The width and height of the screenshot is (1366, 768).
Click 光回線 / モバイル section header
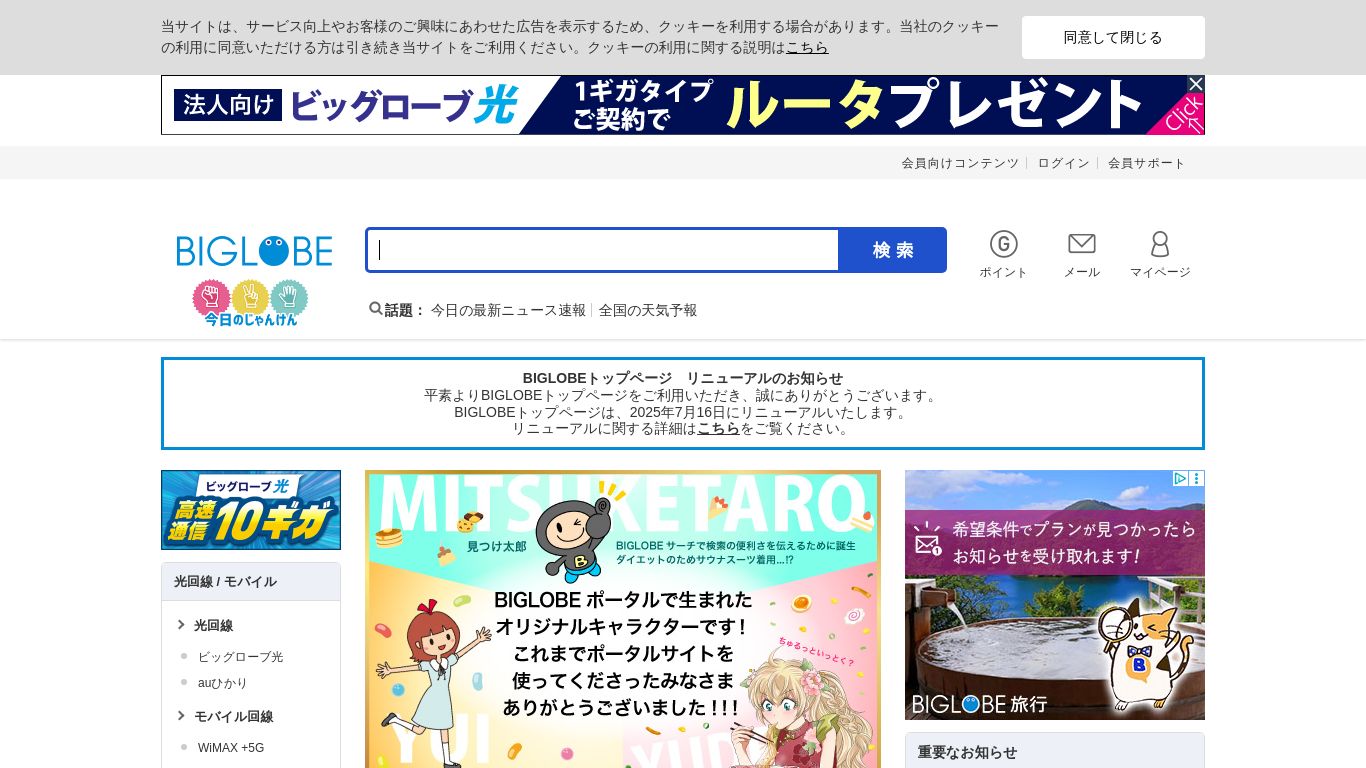point(251,582)
